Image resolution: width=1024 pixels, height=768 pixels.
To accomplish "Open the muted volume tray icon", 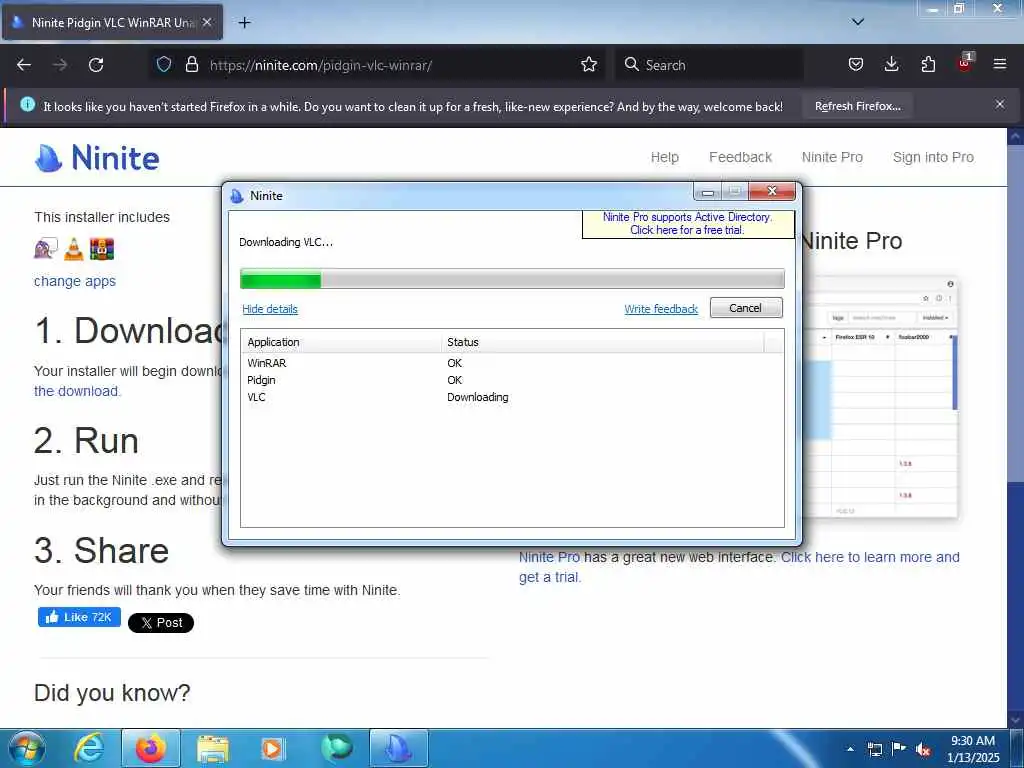I will tap(923, 750).
